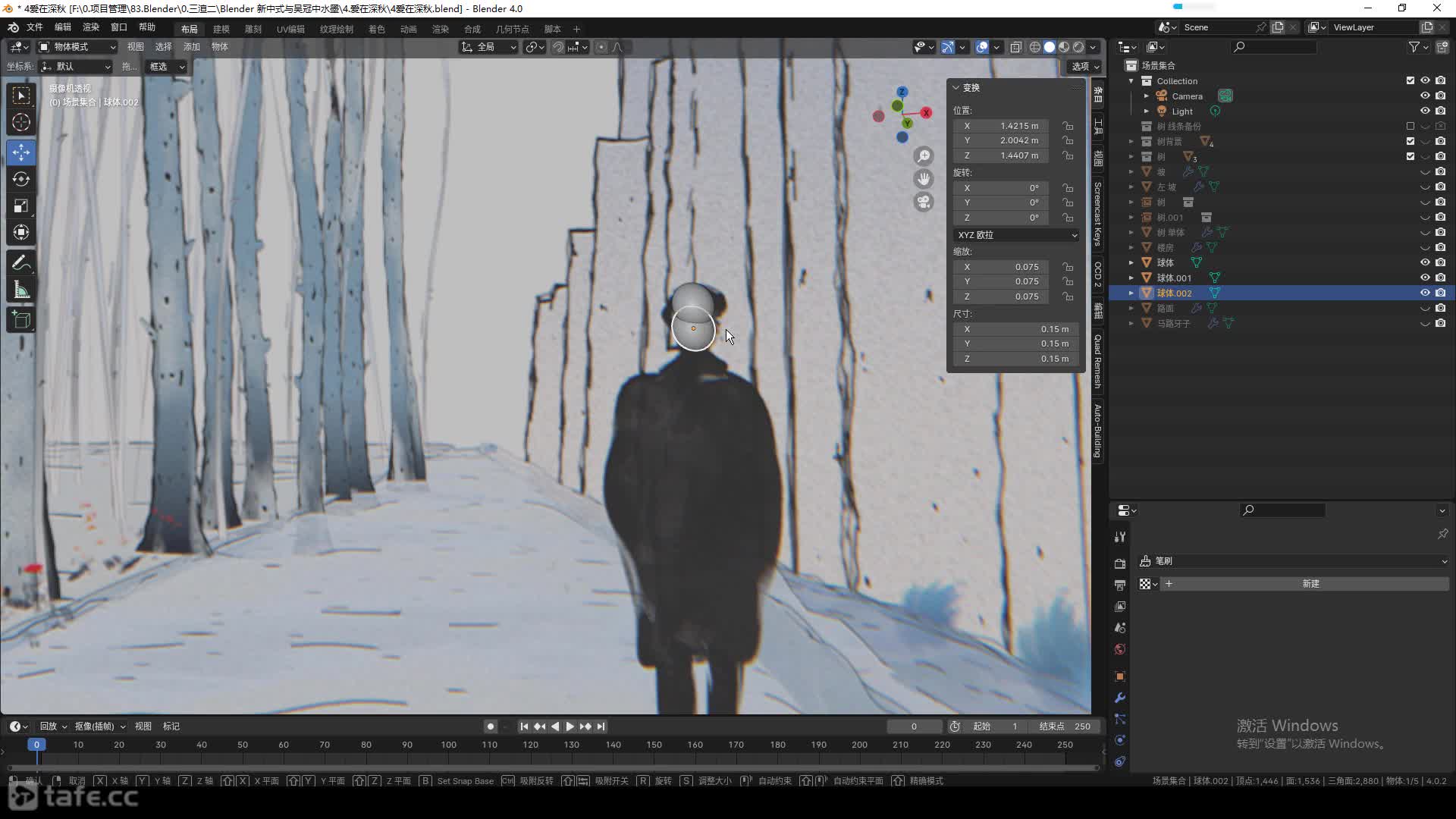1456x819 pixels.
Task: Click the 新建 material button
Action: [x=1310, y=584]
